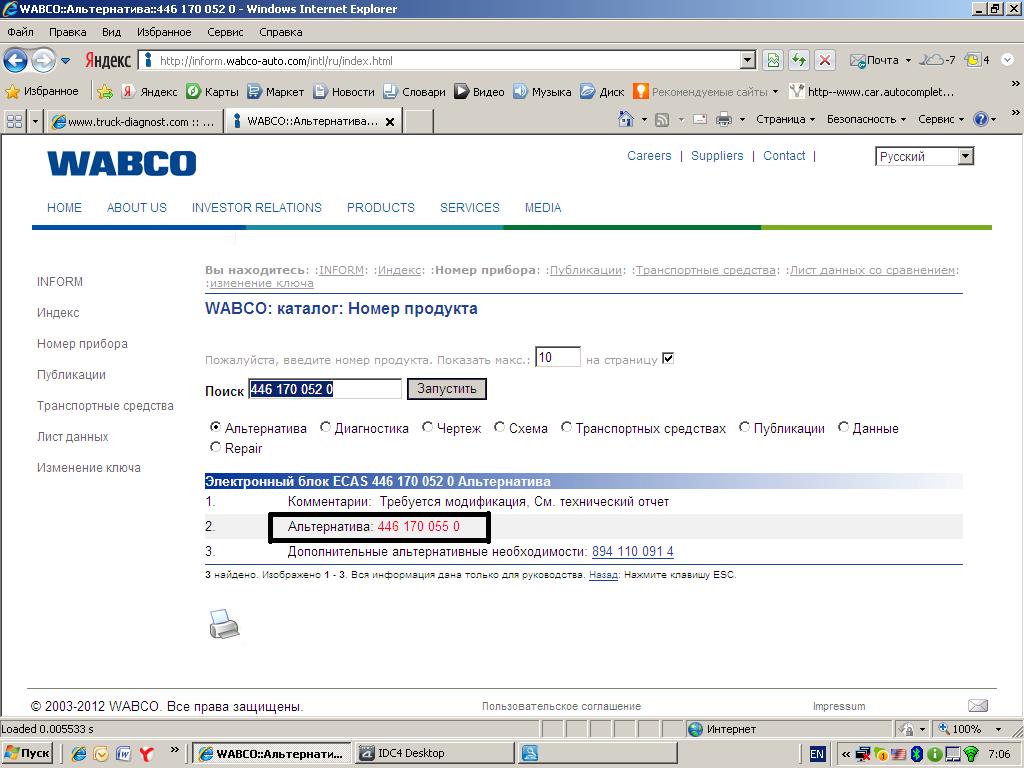The width and height of the screenshot is (1024, 768).
Task: Open the Файл menu
Action: (x=21, y=32)
